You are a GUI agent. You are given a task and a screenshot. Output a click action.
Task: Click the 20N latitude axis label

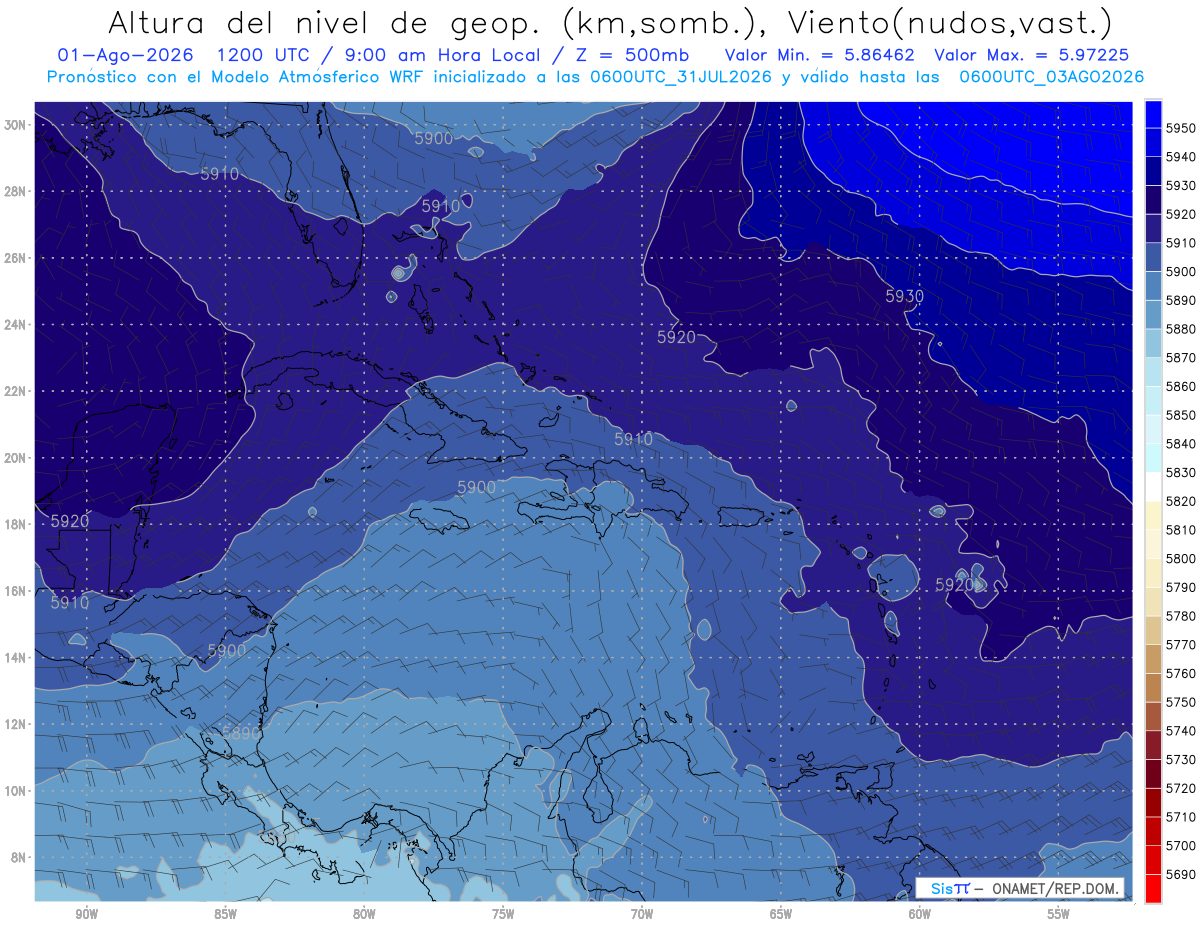coord(15,458)
